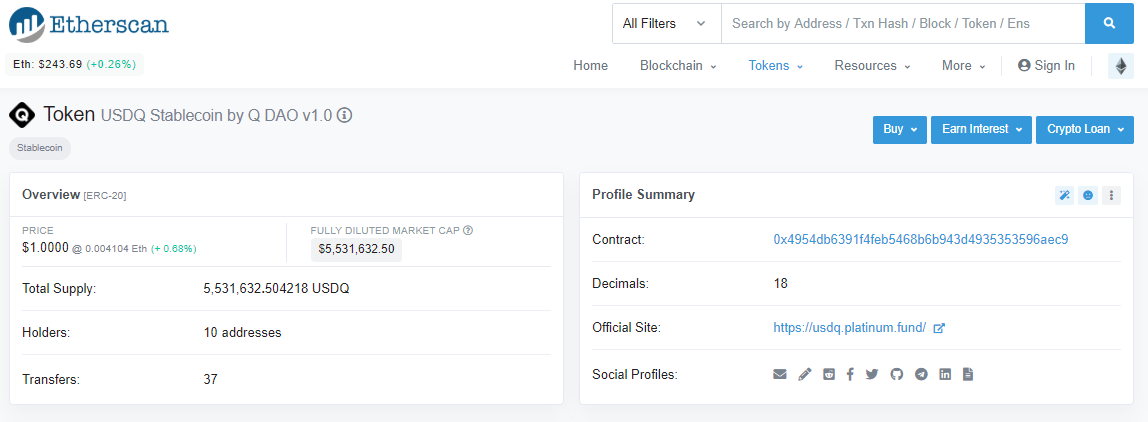
Task: Click Sign In link
Action: (x=1046, y=66)
